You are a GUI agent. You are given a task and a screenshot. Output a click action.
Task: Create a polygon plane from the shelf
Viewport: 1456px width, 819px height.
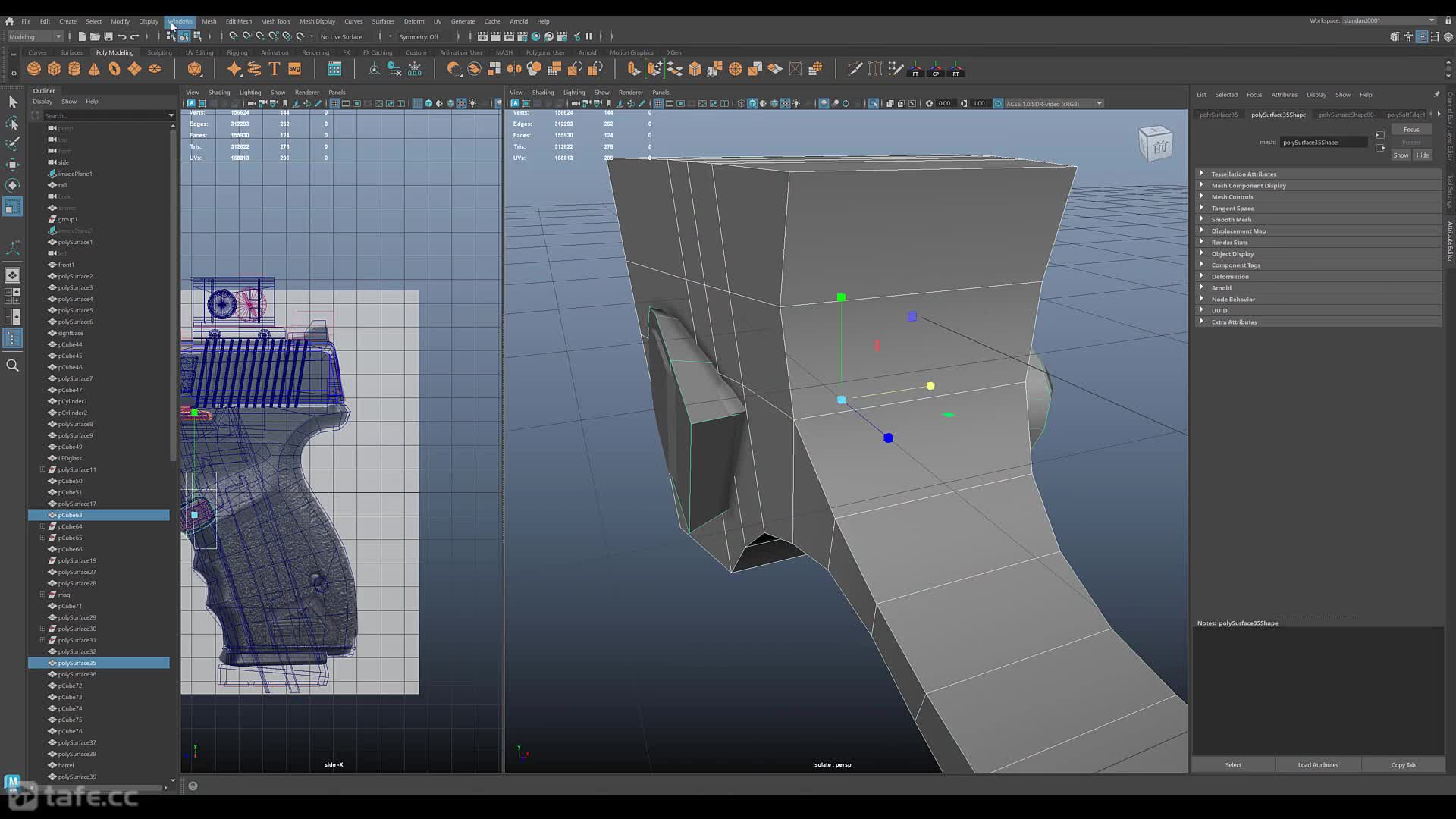coord(134,69)
